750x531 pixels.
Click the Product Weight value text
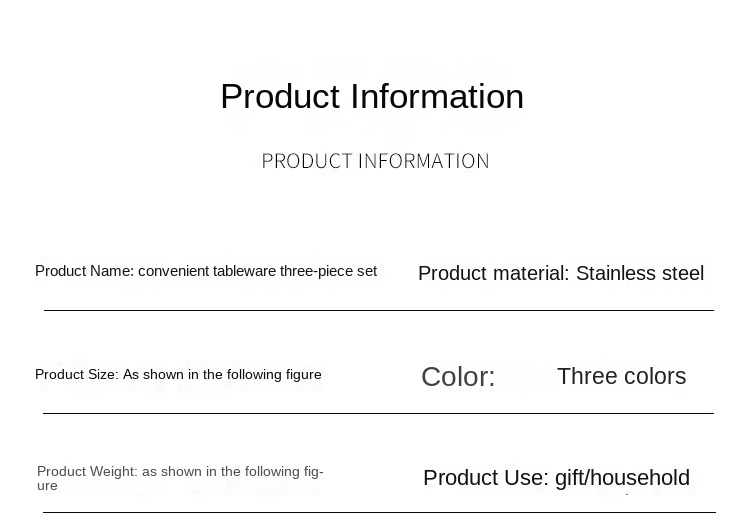pos(232,472)
